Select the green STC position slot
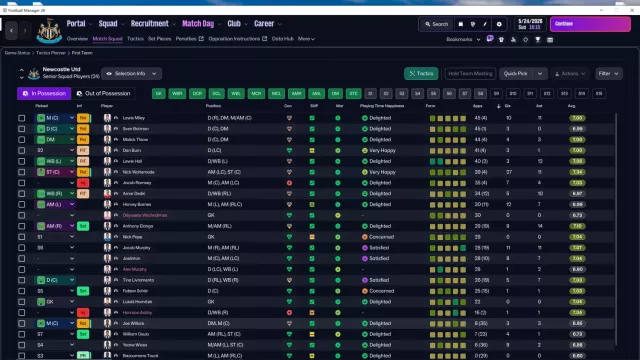Screen dimensions: 640x360 (353, 93)
